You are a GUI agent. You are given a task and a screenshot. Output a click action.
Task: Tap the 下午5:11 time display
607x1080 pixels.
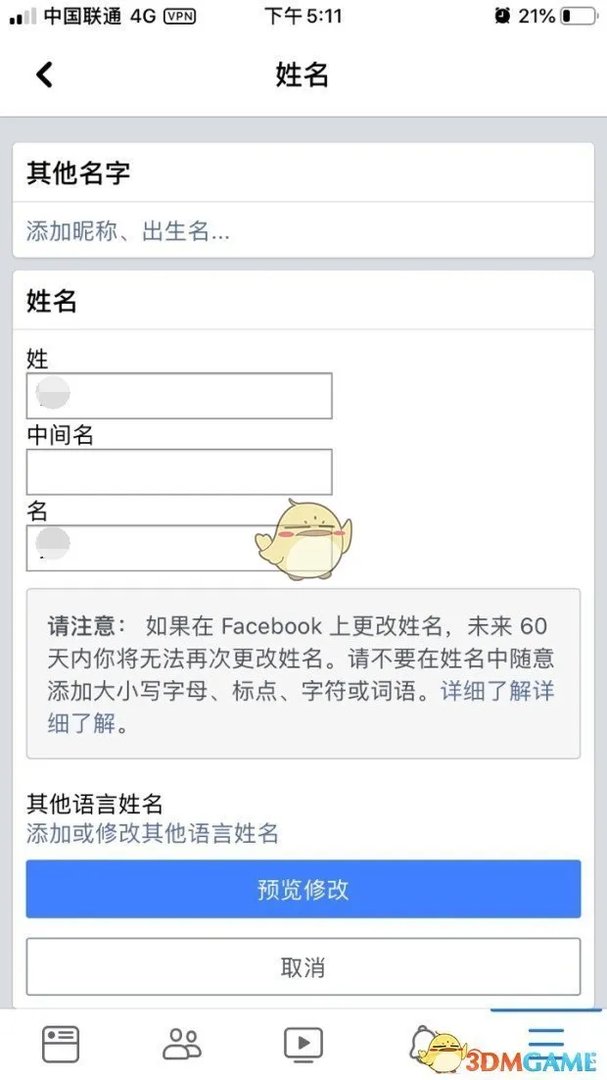pyautogui.click(x=303, y=15)
